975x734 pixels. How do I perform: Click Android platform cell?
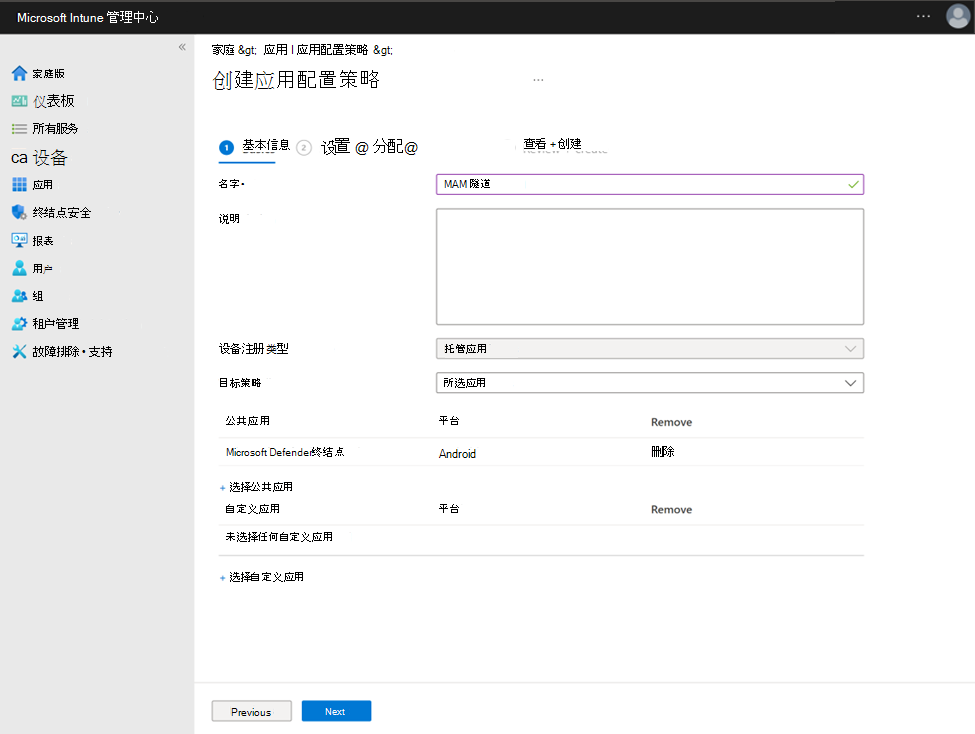tap(457, 453)
